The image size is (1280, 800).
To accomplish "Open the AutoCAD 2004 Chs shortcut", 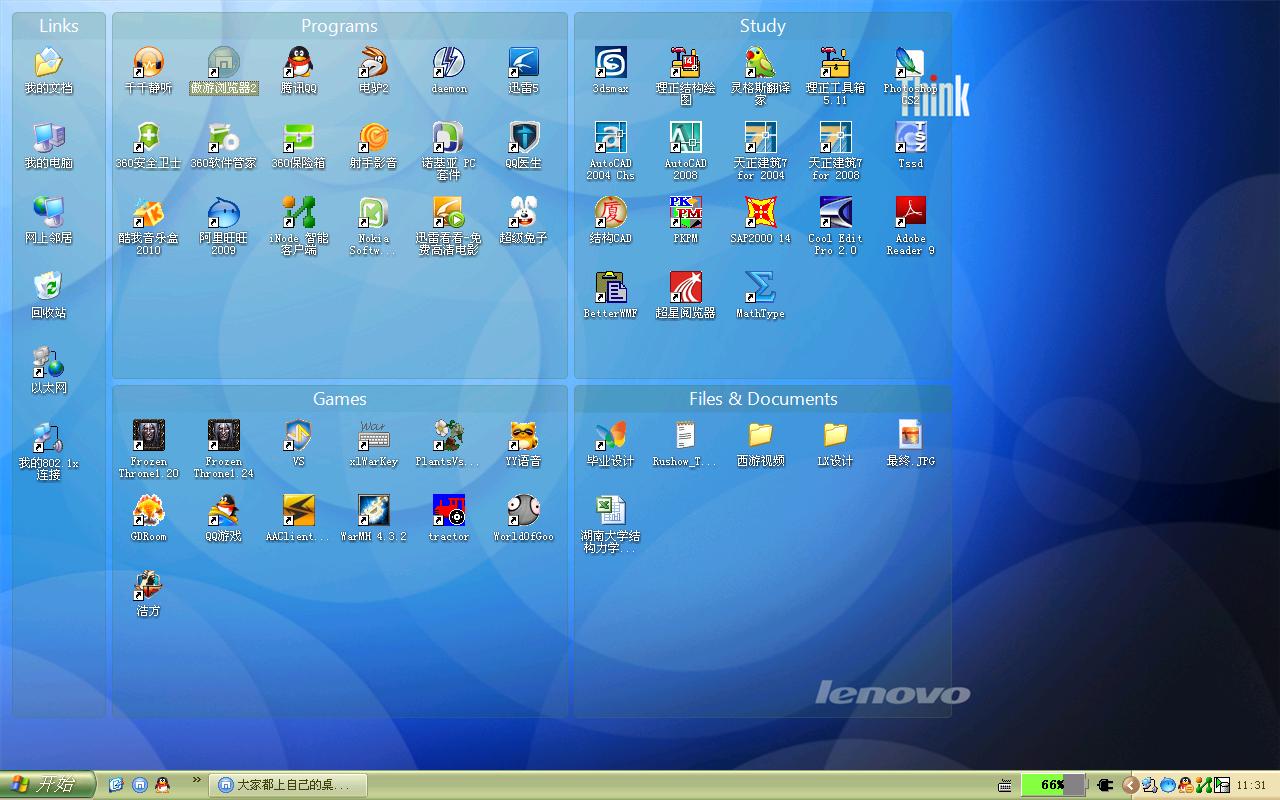I will 610,151.
